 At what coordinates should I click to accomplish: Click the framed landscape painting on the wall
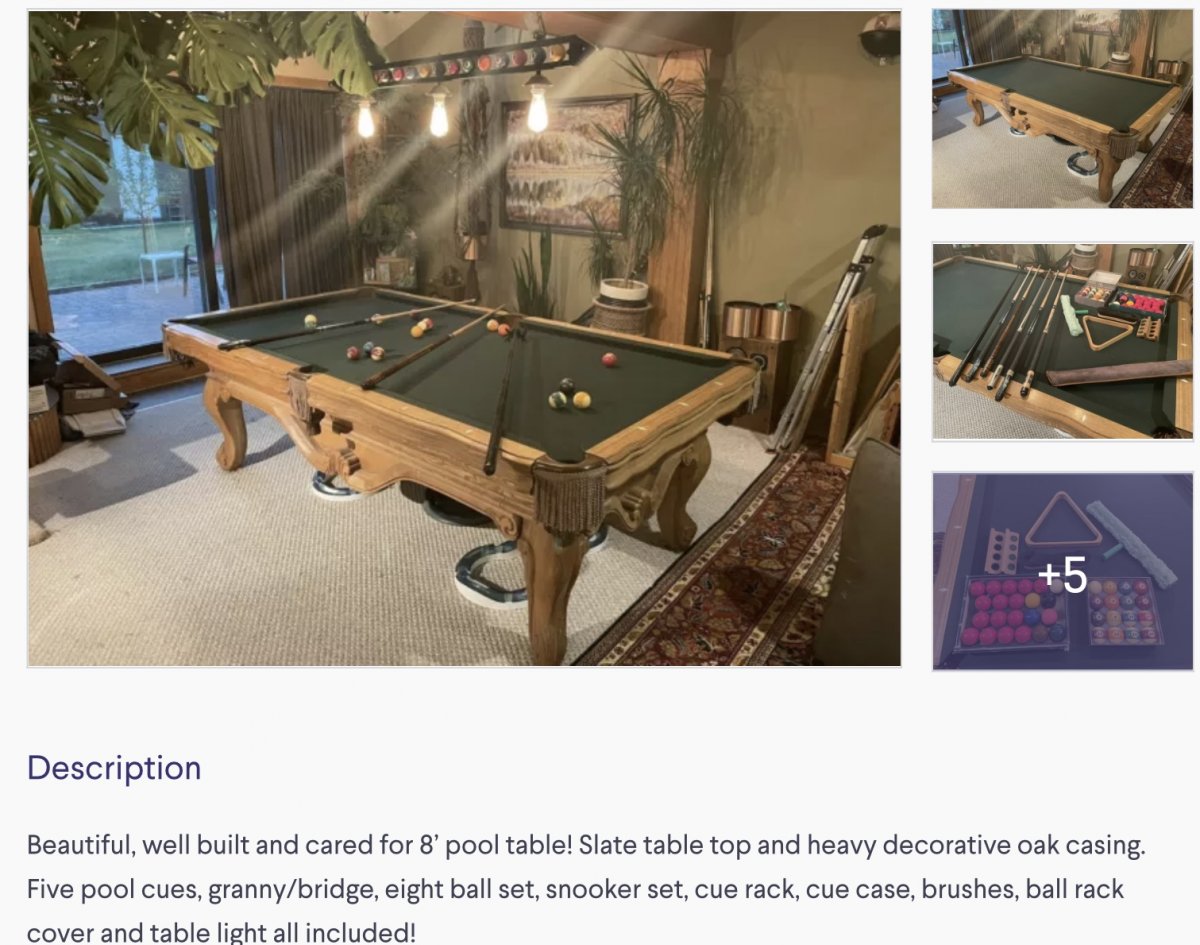point(565,165)
